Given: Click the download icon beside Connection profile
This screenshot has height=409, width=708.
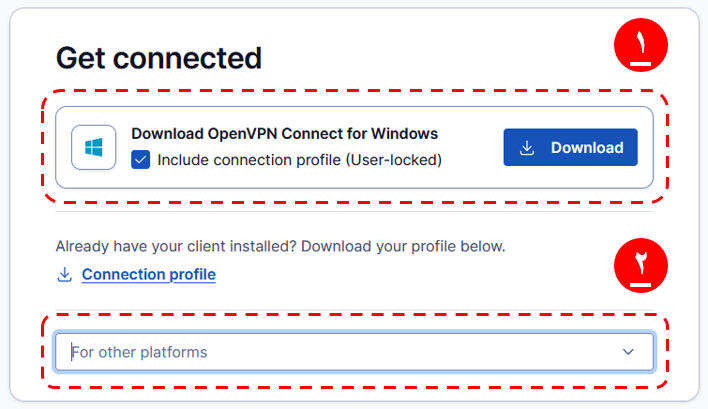Looking at the screenshot, I should click(x=65, y=274).
